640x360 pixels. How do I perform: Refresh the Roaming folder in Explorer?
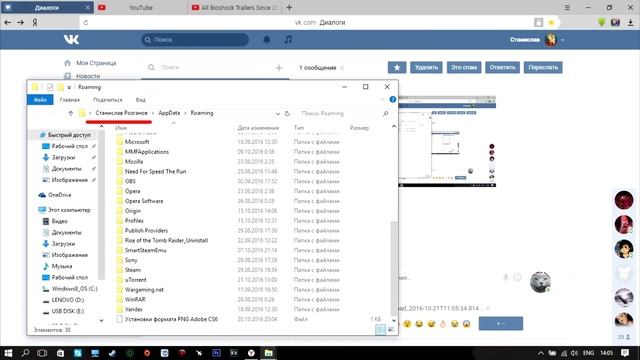(287, 113)
